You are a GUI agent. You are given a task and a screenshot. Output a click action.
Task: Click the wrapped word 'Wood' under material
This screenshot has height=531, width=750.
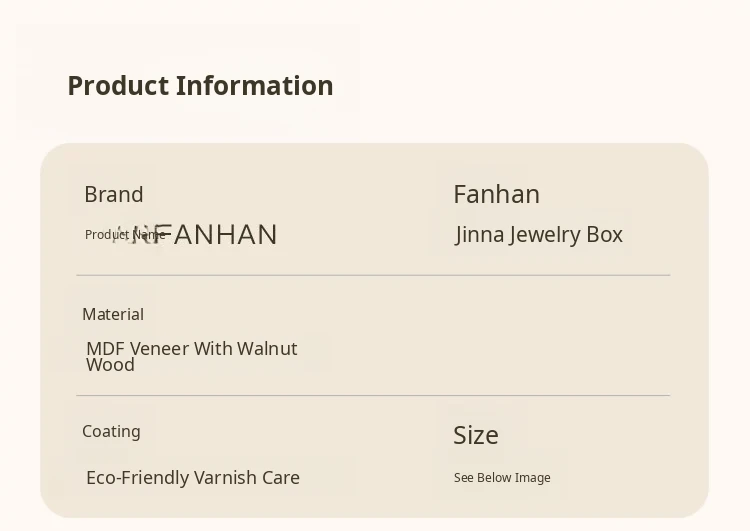point(110,365)
